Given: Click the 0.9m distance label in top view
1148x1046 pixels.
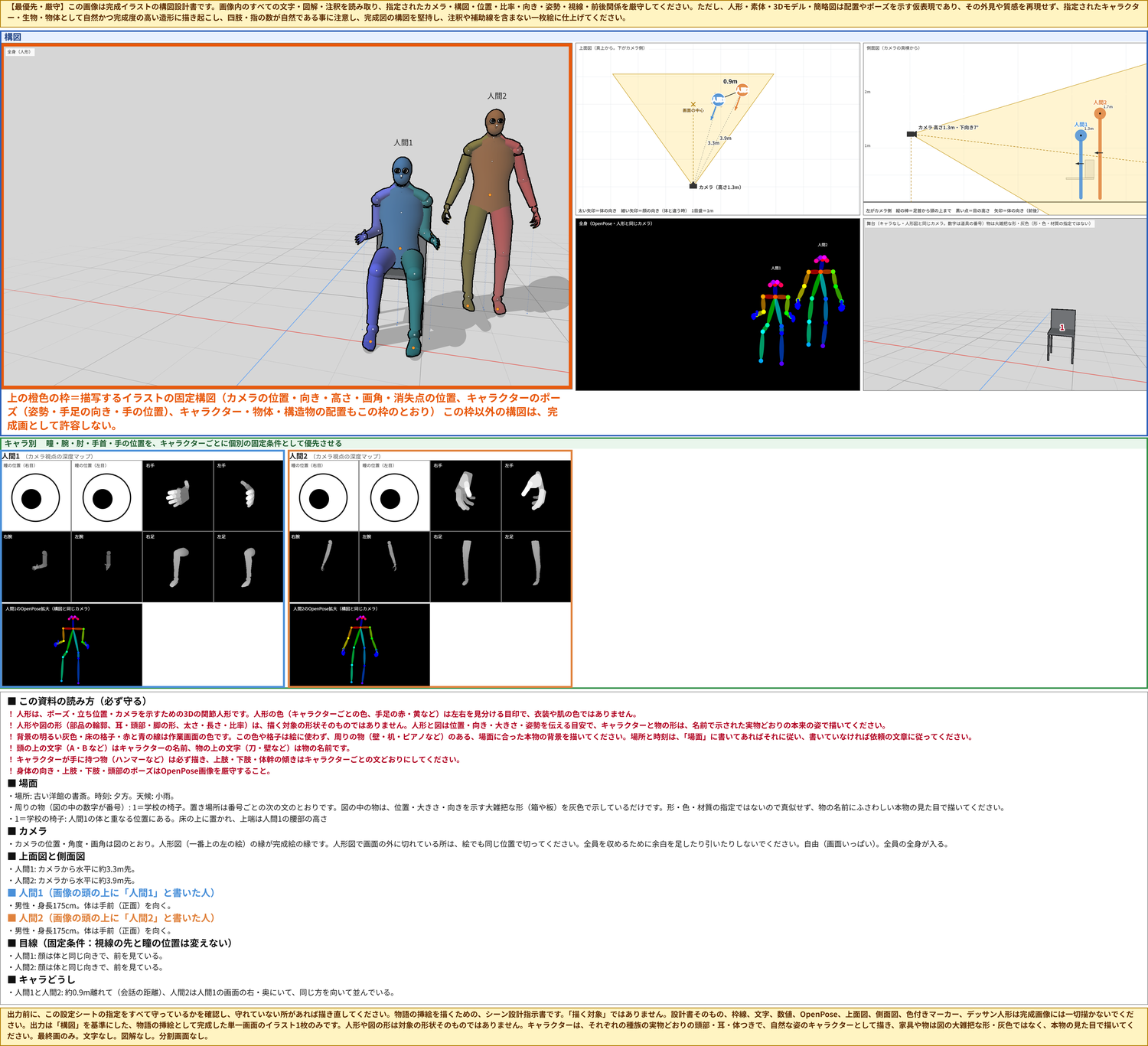Looking at the screenshot, I should [730, 81].
